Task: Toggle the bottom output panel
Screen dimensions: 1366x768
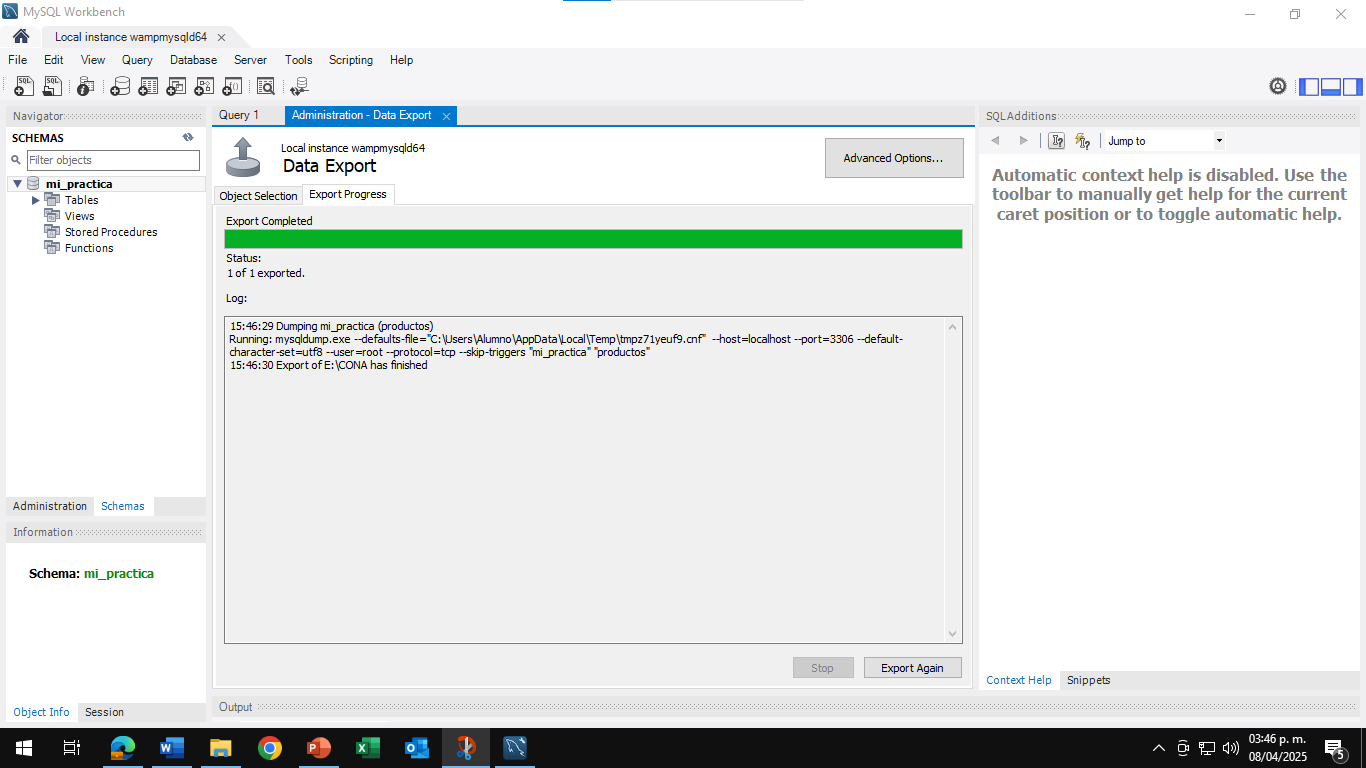Action: [x=1331, y=86]
